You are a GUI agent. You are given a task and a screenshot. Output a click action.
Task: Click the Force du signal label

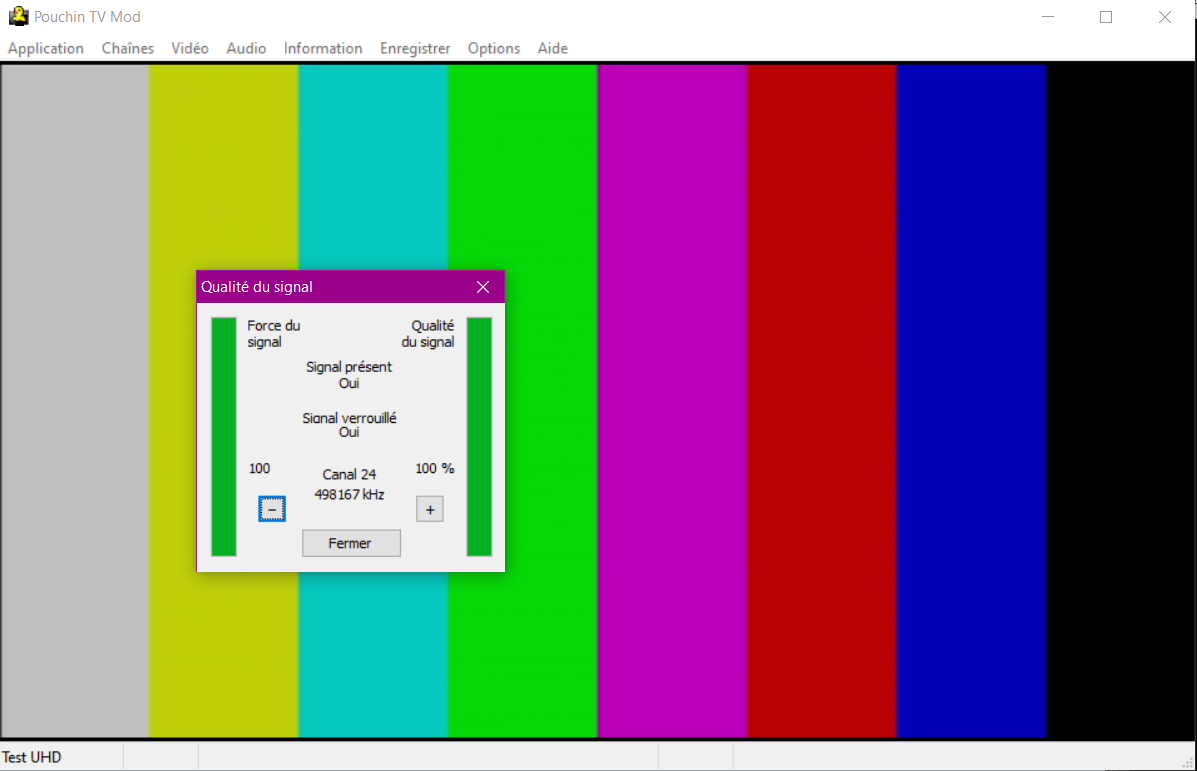(273, 334)
